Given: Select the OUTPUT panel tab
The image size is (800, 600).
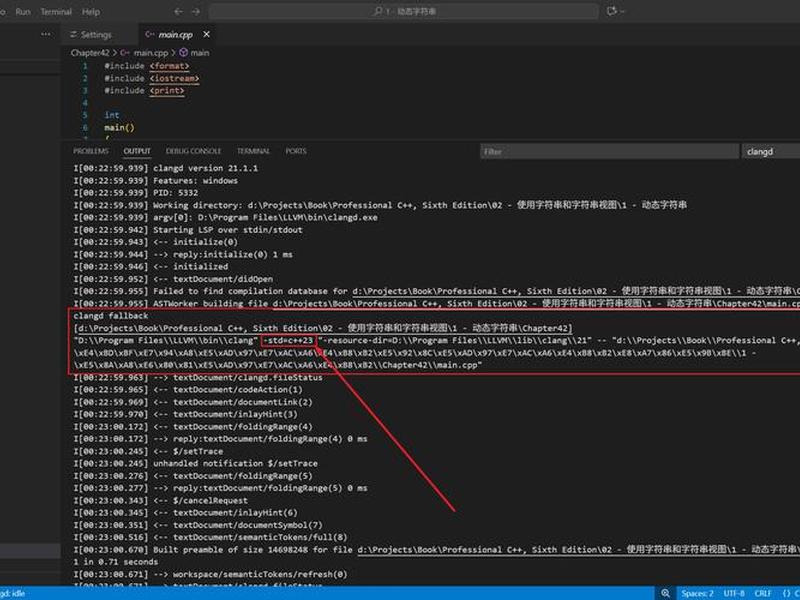Looking at the screenshot, I should tap(137, 151).
